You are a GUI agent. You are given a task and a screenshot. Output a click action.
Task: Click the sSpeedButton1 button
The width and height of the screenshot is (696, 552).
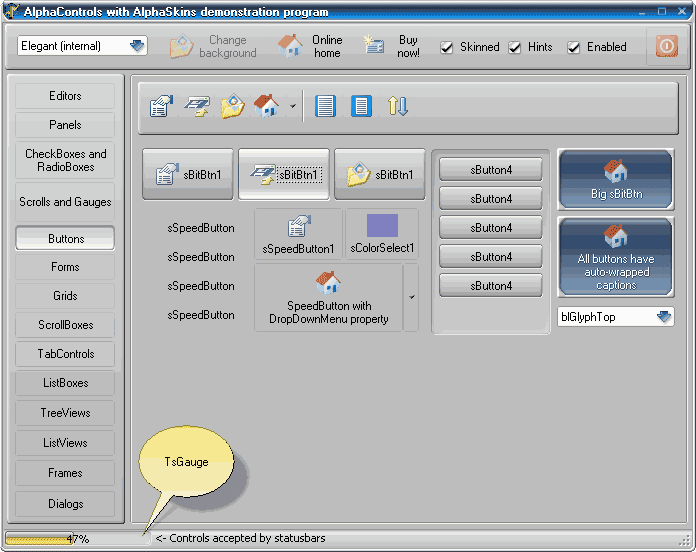298,234
